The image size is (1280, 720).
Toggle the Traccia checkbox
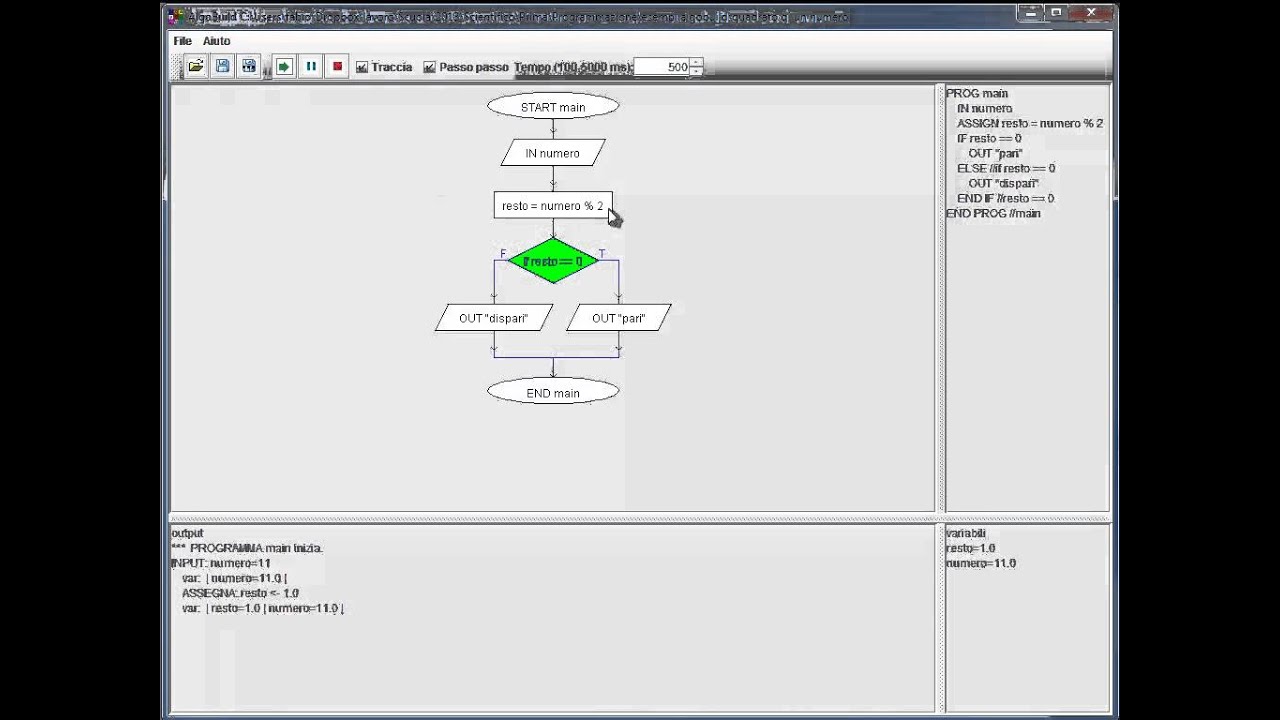tap(362, 67)
